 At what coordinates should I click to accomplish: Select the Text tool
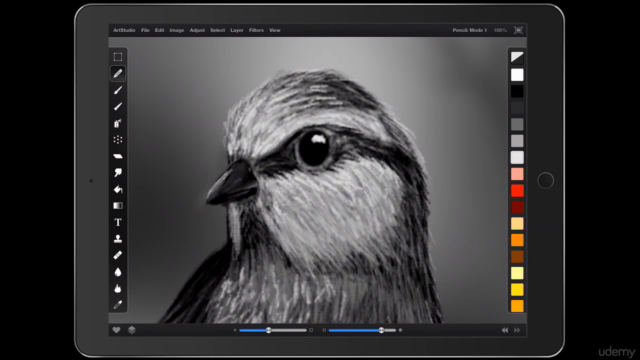pyautogui.click(x=118, y=222)
